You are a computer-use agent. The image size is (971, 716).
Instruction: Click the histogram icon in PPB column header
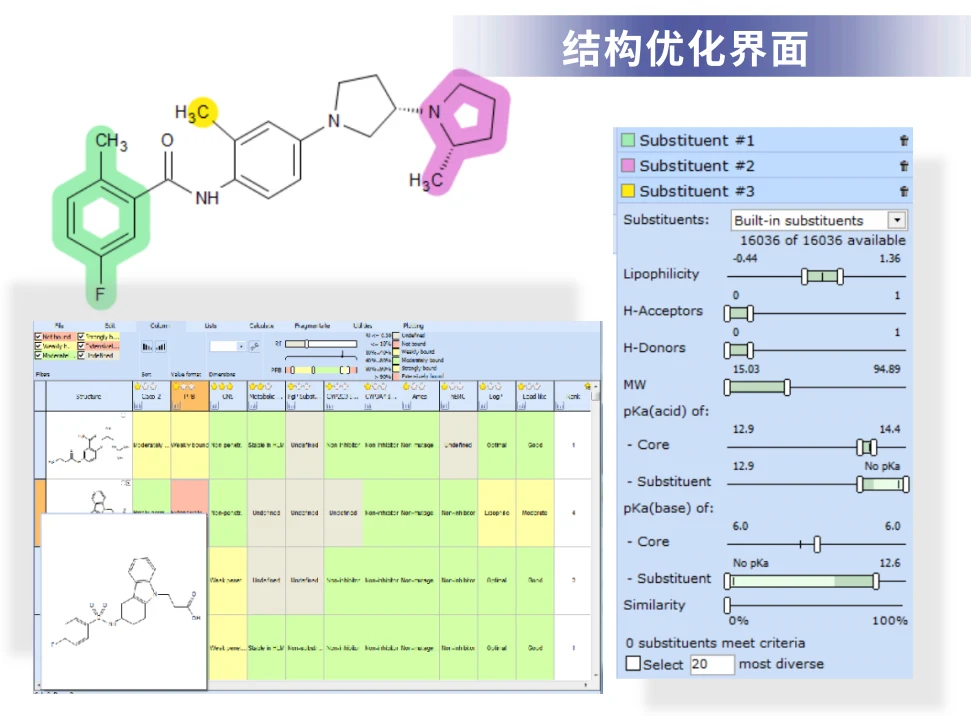176,405
